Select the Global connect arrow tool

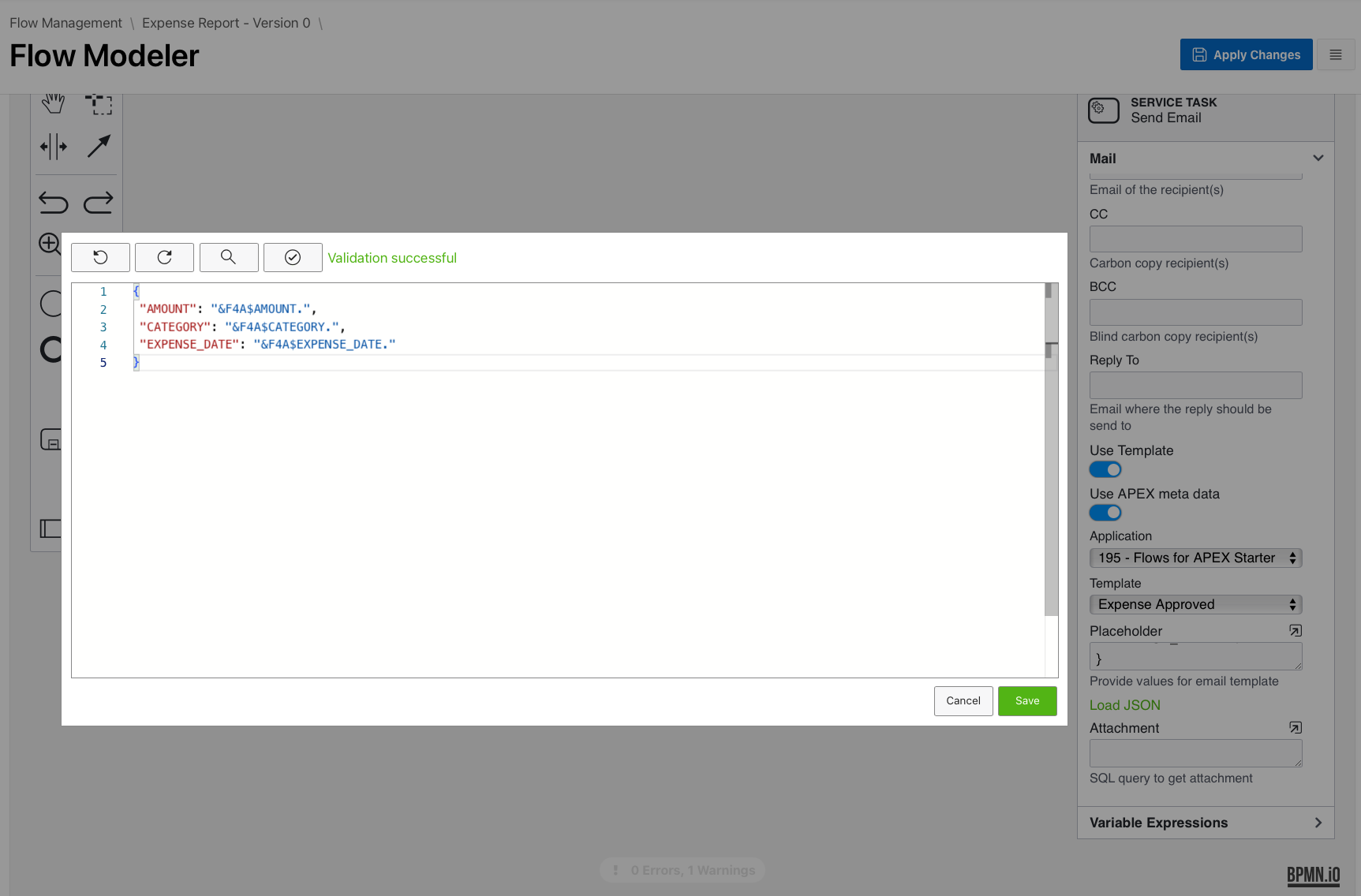tap(99, 146)
